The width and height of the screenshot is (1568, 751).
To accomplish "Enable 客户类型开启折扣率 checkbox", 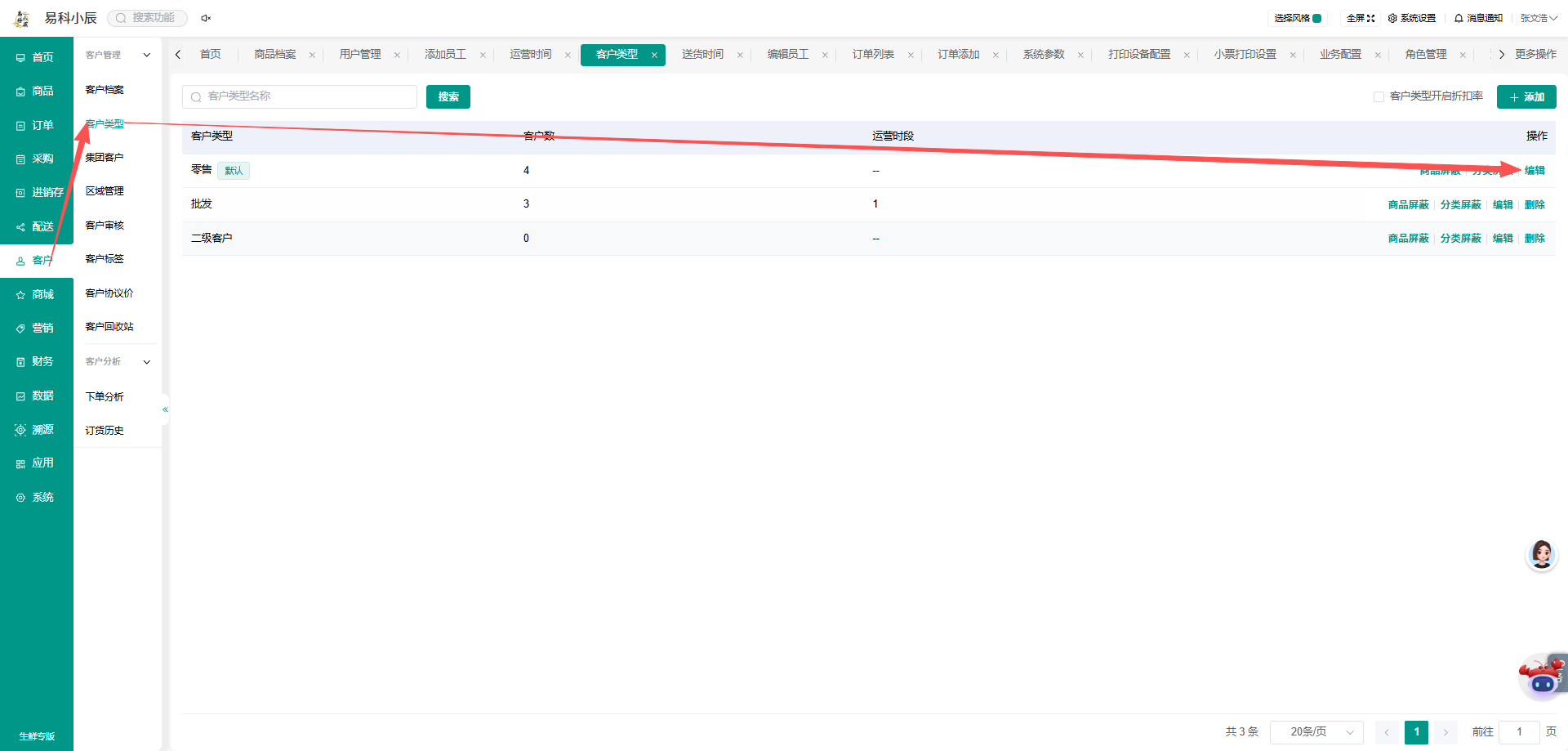I will tap(1379, 96).
